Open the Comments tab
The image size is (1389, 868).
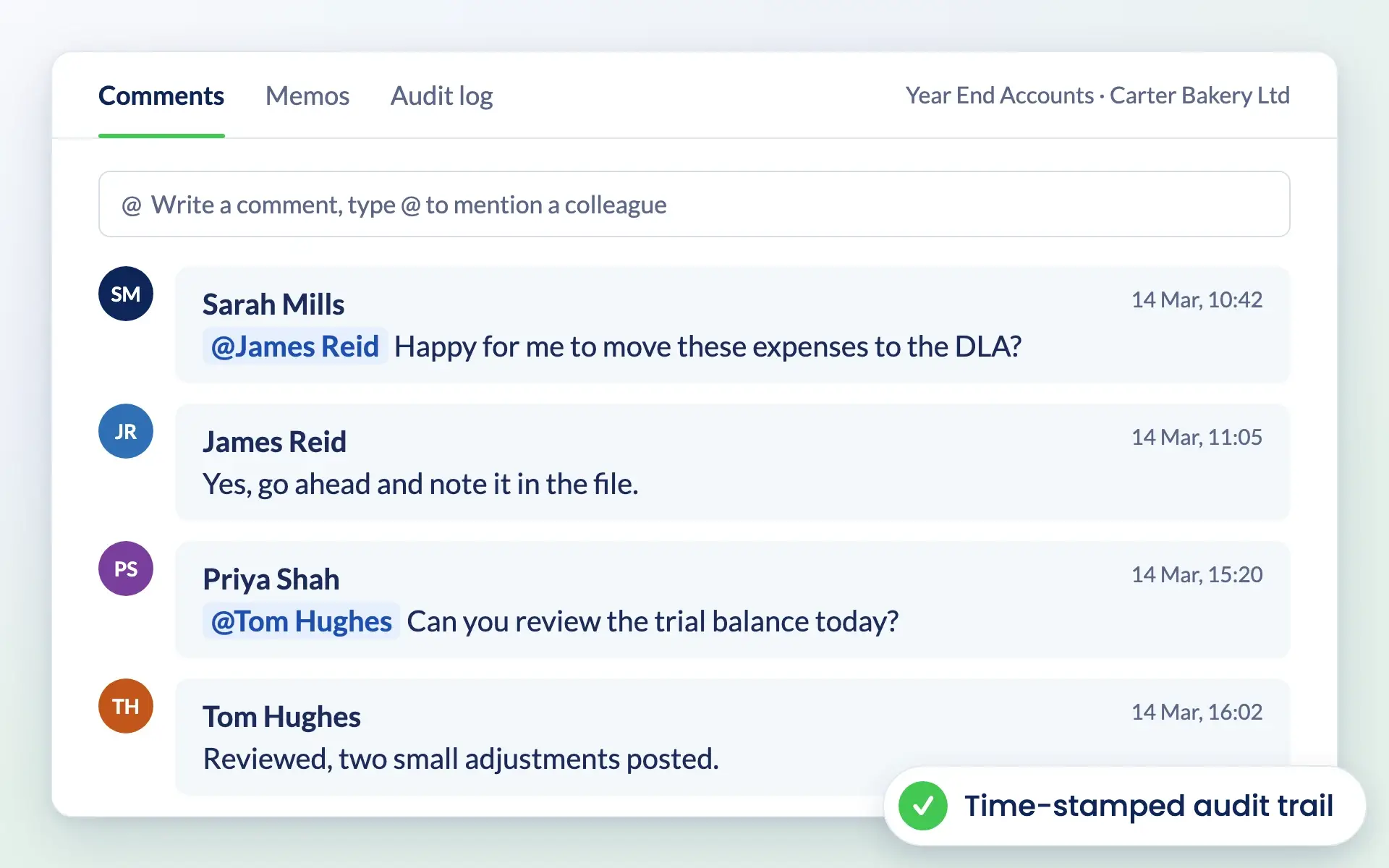tap(161, 95)
